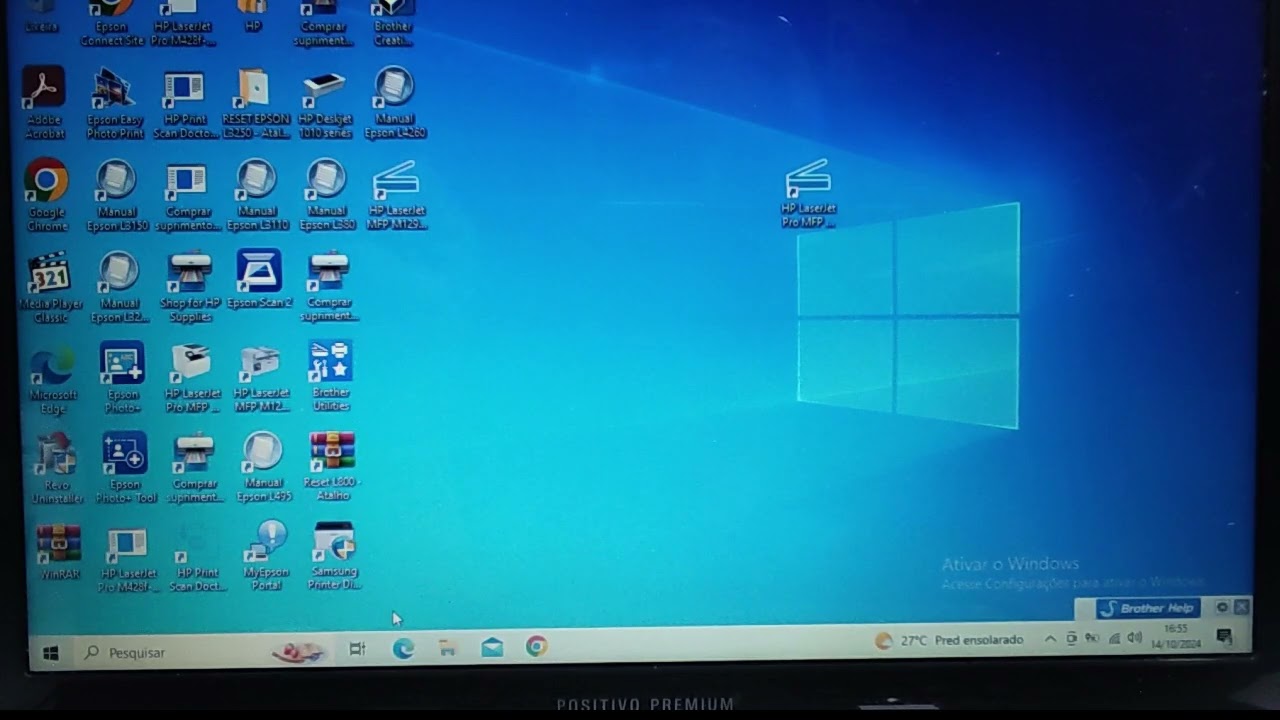This screenshot has width=1280, height=720.
Task: Close the Brother Help bar
Action: click(x=1241, y=607)
